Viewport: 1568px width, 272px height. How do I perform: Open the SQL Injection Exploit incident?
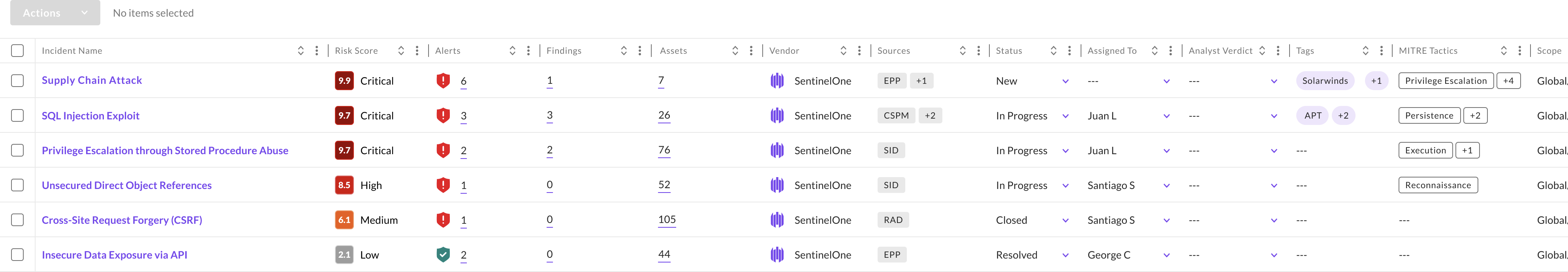91,115
